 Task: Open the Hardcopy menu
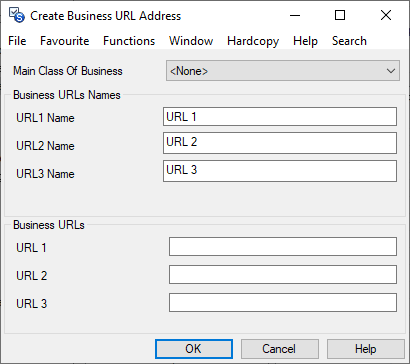tap(253, 41)
